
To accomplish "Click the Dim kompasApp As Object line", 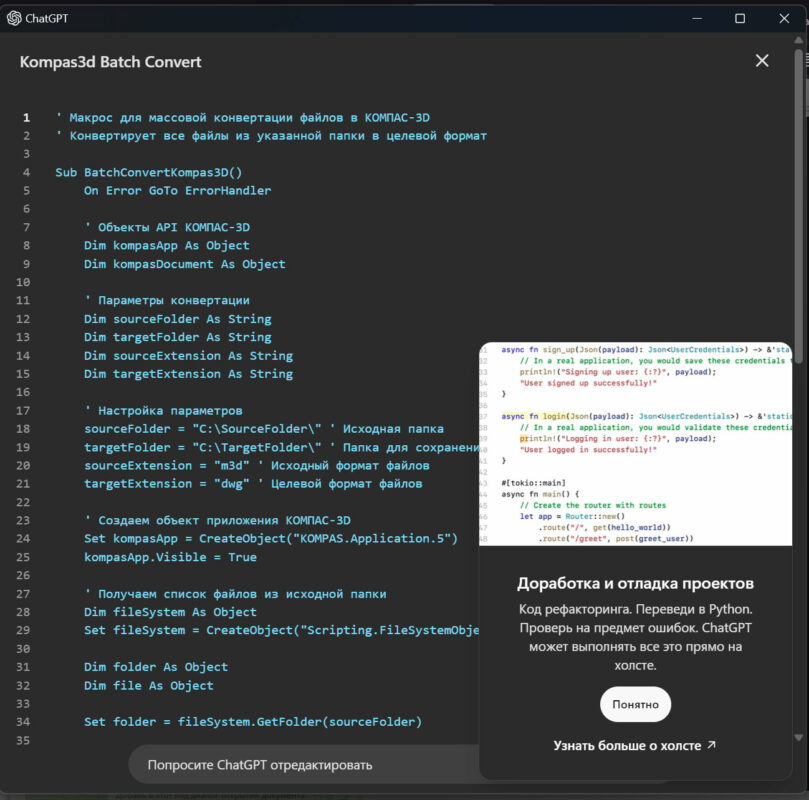I will click(x=167, y=246).
